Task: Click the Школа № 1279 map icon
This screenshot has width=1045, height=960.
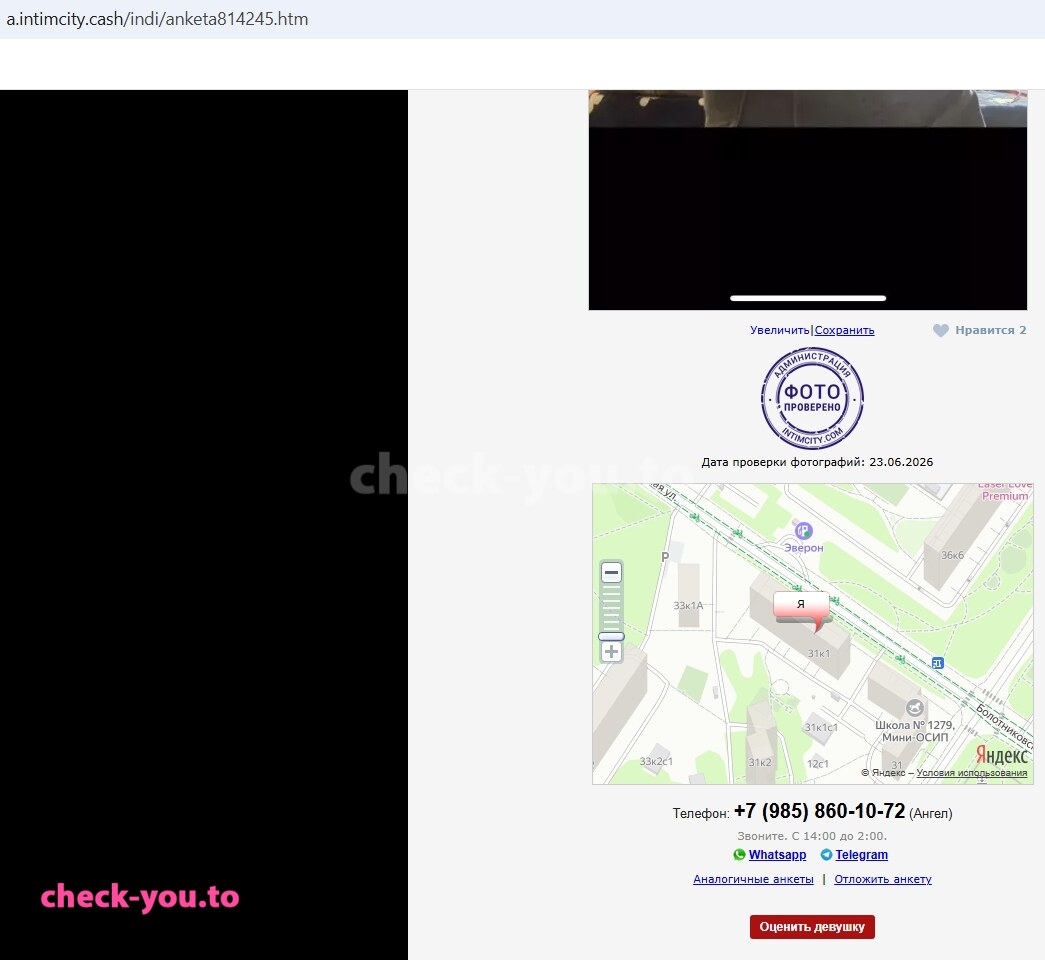Action: [x=914, y=707]
